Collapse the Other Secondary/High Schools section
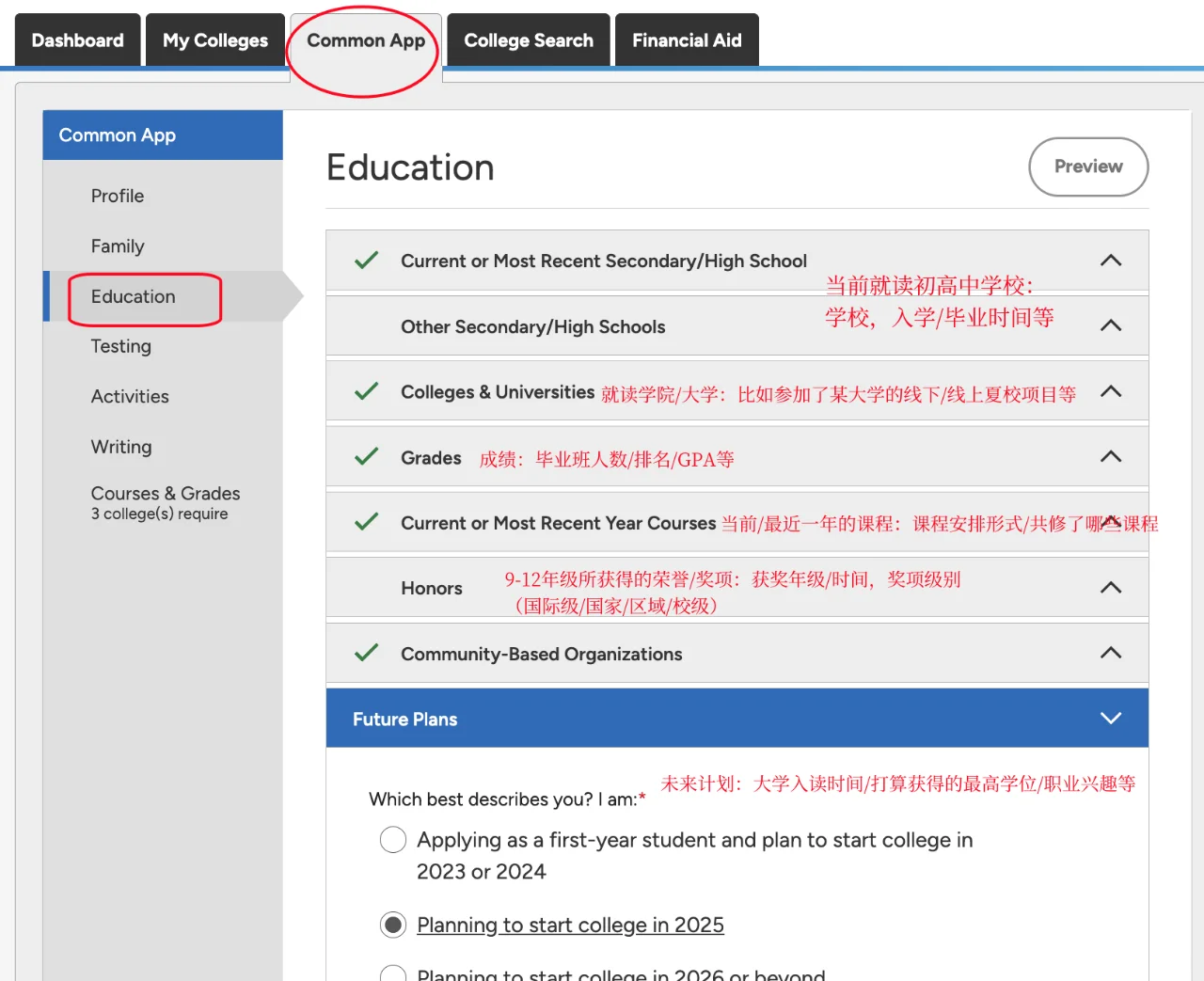Screen dimensions: 1204x981 tap(1111, 325)
